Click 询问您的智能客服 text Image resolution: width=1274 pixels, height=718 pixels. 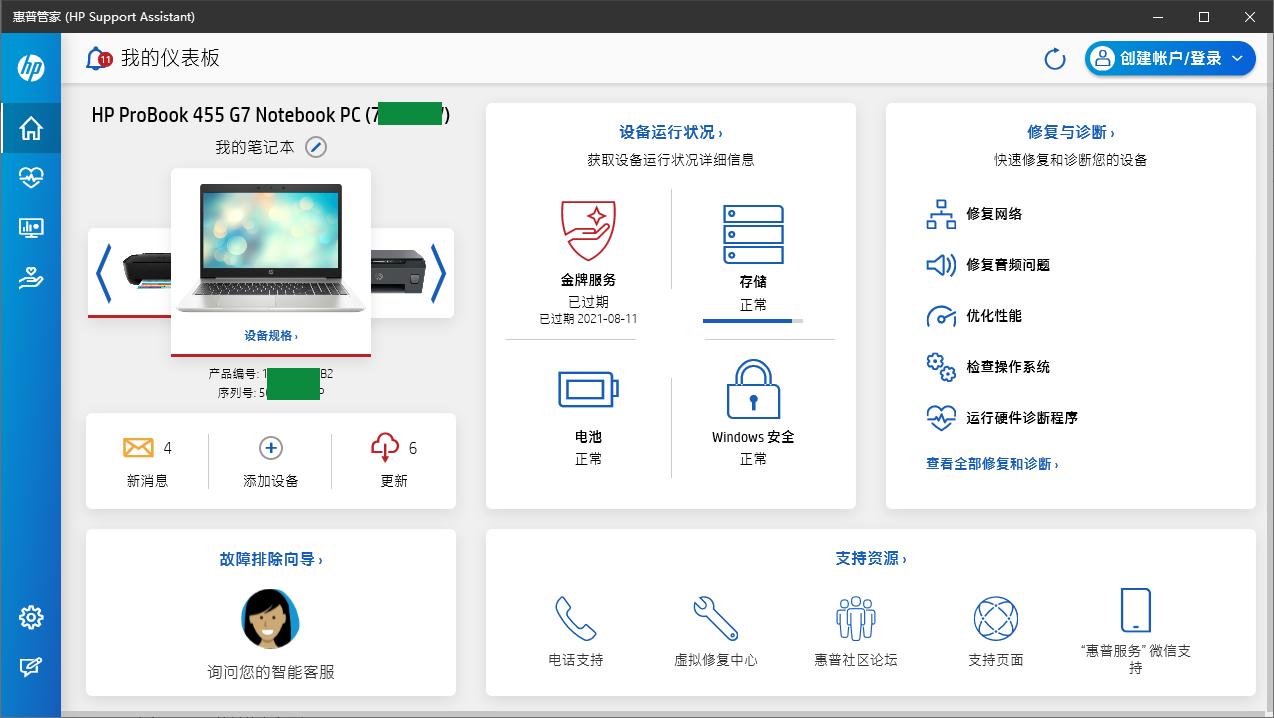pyautogui.click(x=271, y=672)
